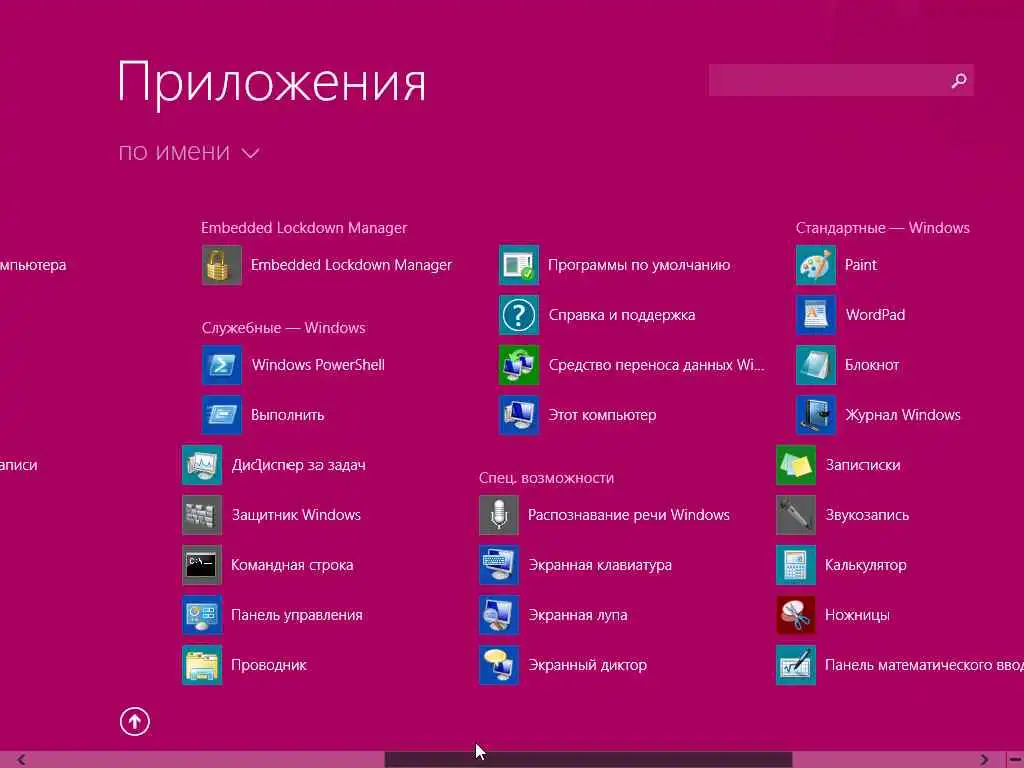Open Панель математического ввода icon
The image size is (1024, 768).
[795, 665]
